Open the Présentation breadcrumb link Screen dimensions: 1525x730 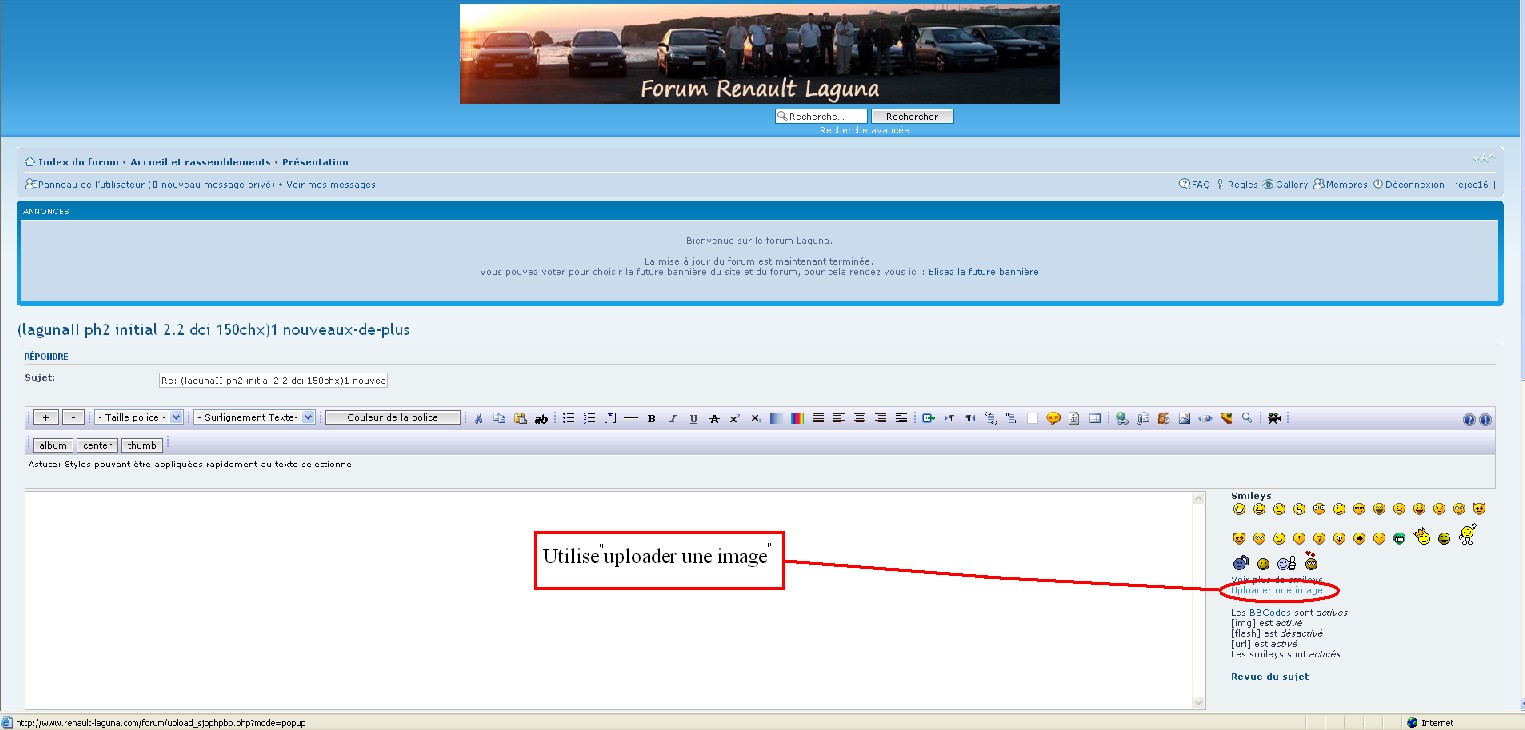pos(315,162)
